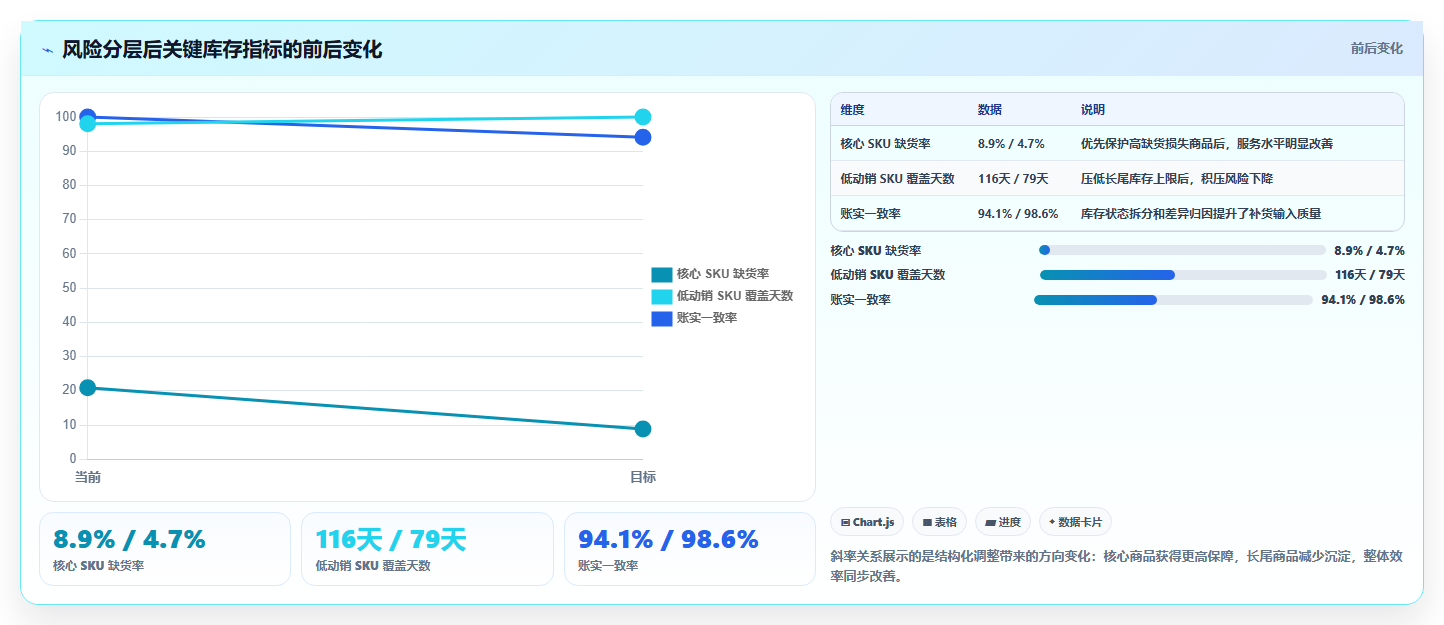Click the lightning icon beside the card title
Image resolution: width=1444 pixels, height=625 pixels.
[47, 50]
